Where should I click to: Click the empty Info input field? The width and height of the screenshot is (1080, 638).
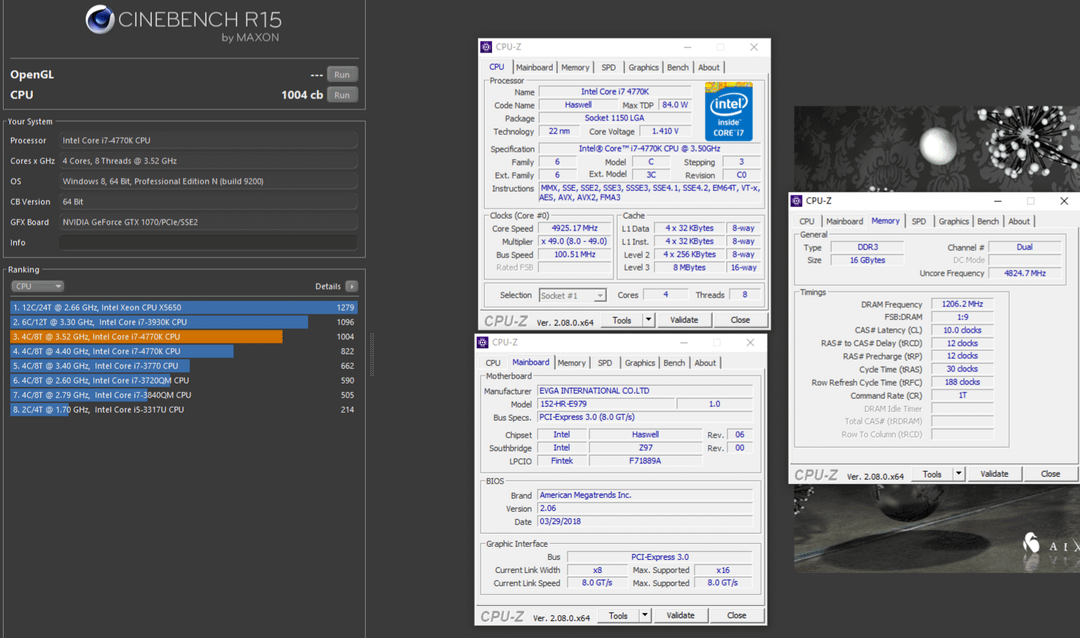tap(208, 243)
